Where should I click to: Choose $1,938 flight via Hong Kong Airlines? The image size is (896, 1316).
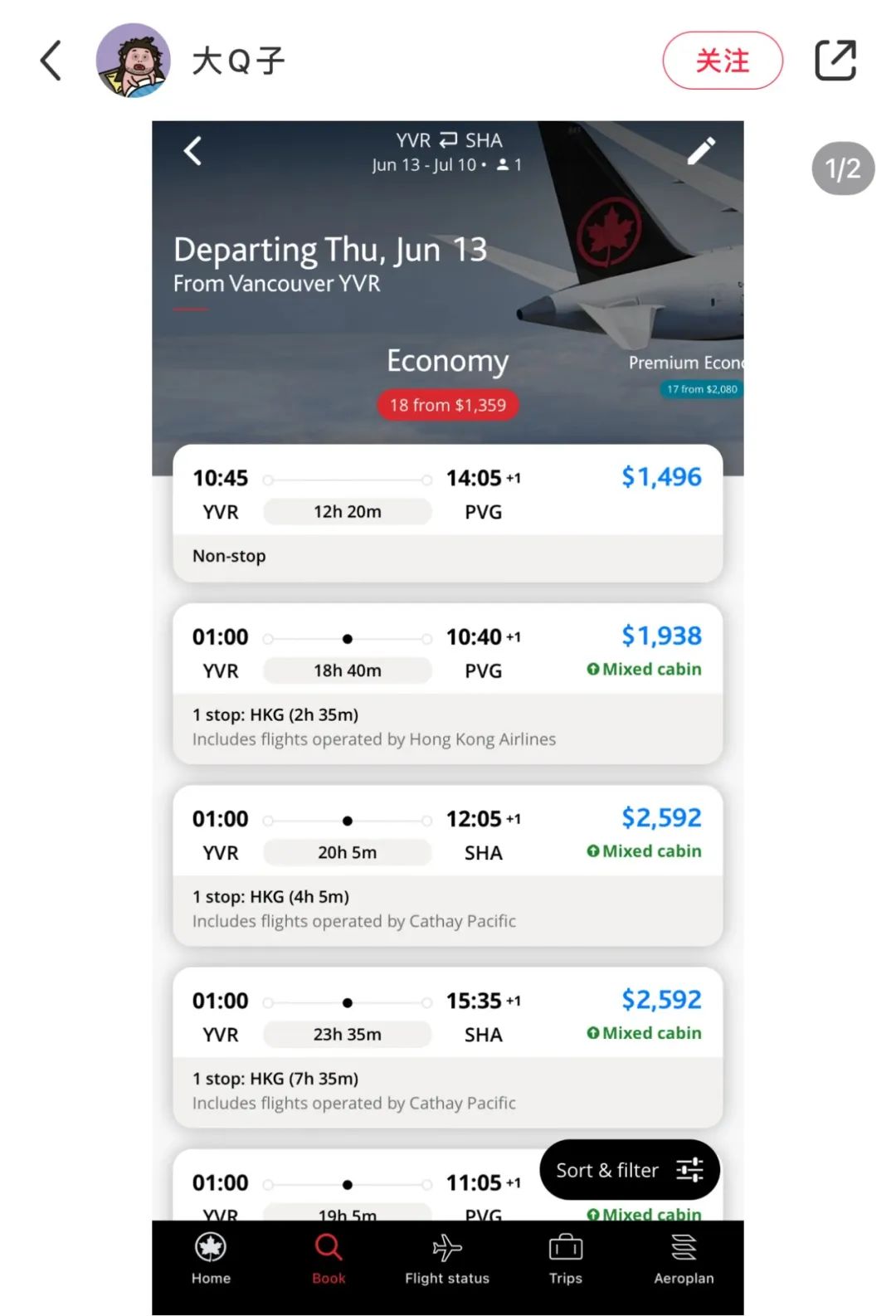pyautogui.click(x=448, y=684)
